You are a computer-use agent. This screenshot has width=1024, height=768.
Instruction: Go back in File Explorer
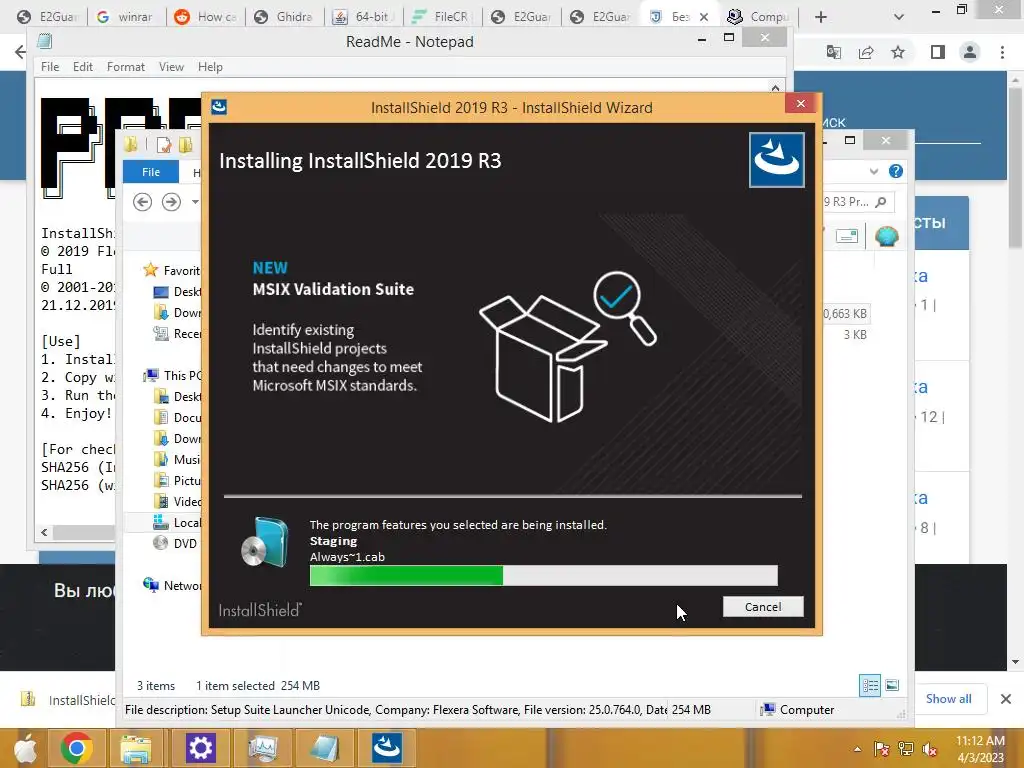point(142,202)
